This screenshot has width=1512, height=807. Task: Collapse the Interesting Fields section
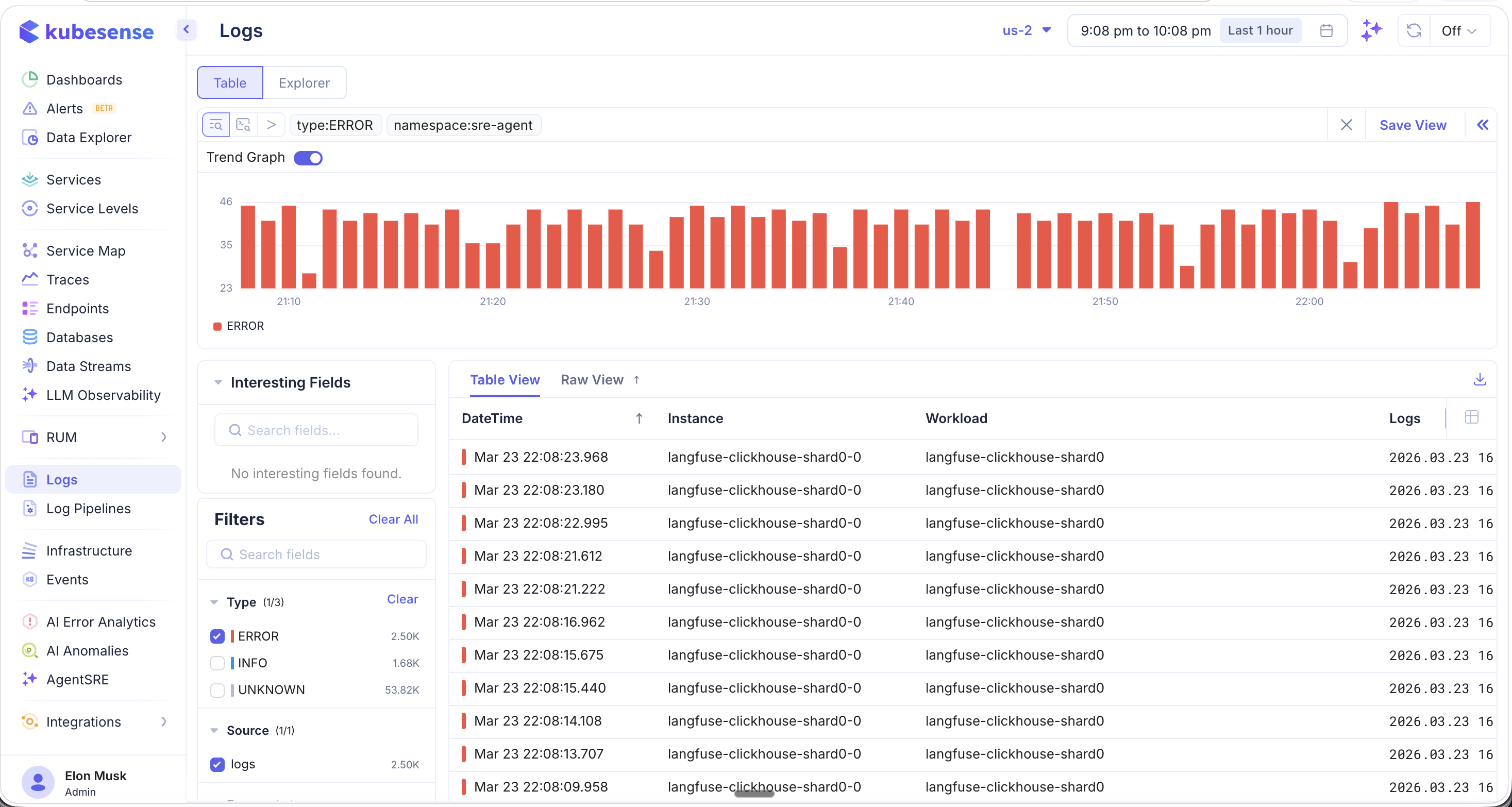pos(219,382)
